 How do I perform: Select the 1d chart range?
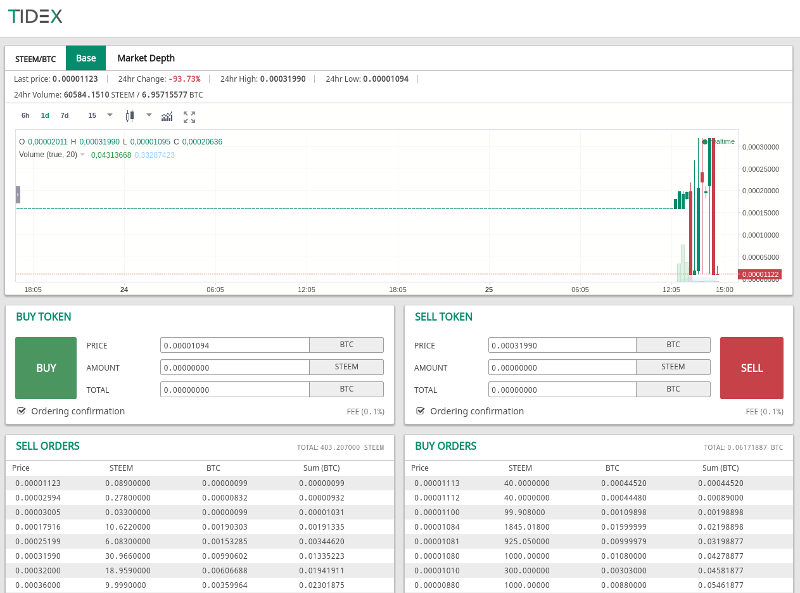[45, 116]
